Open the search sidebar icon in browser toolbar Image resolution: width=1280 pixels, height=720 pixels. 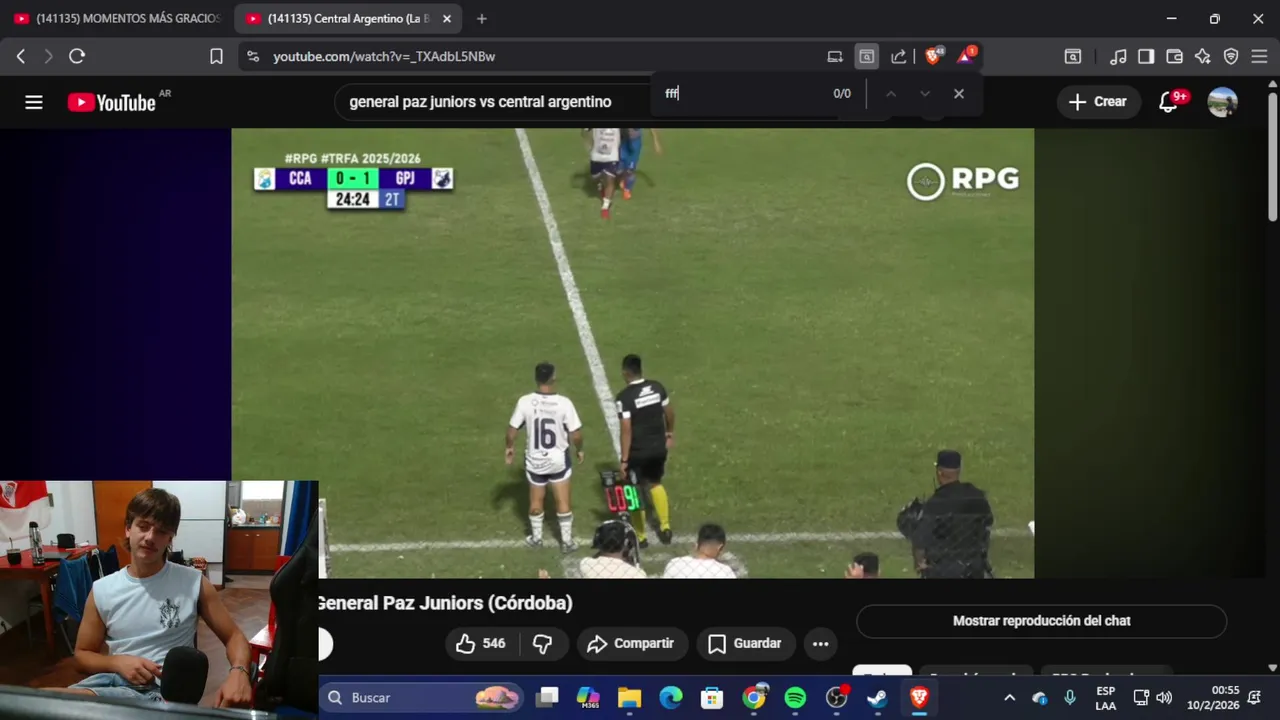coord(1073,57)
